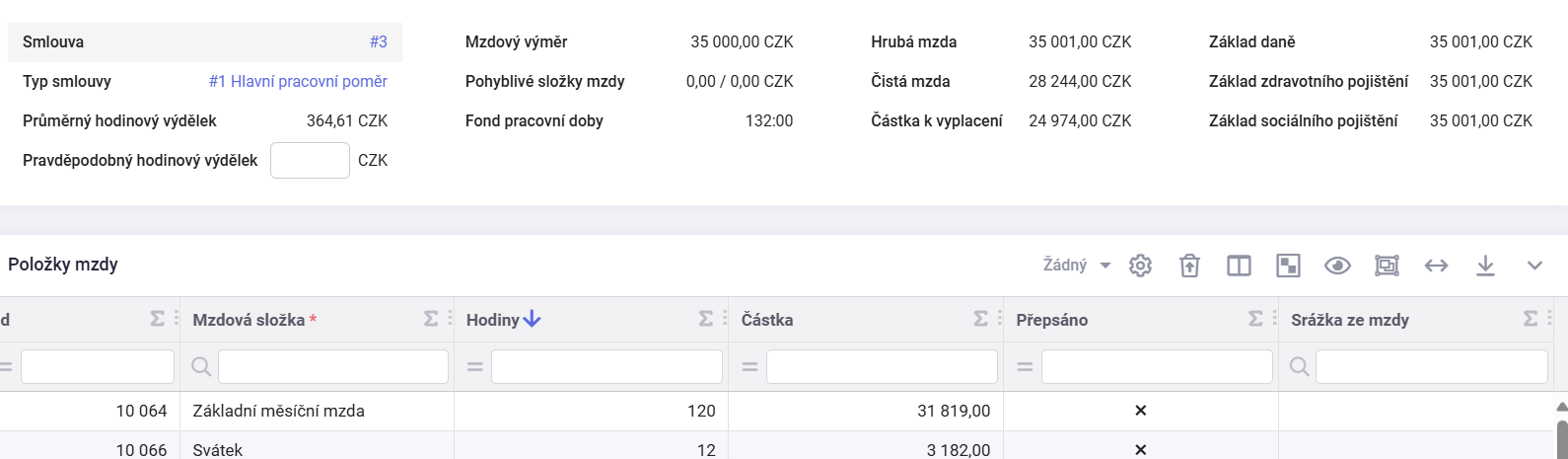This screenshot has width=1568, height=459.
Task: Click the sum icon in Částka column
Action: [x=980, y=319]
